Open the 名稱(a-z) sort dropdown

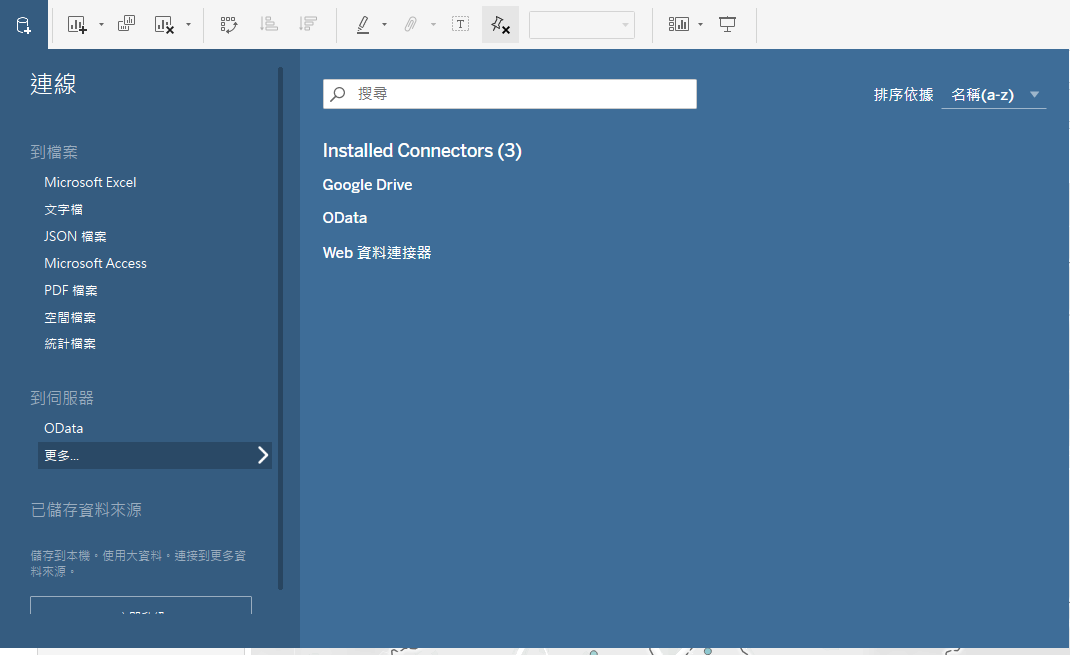pyautogui.click(x=994, y=95)
